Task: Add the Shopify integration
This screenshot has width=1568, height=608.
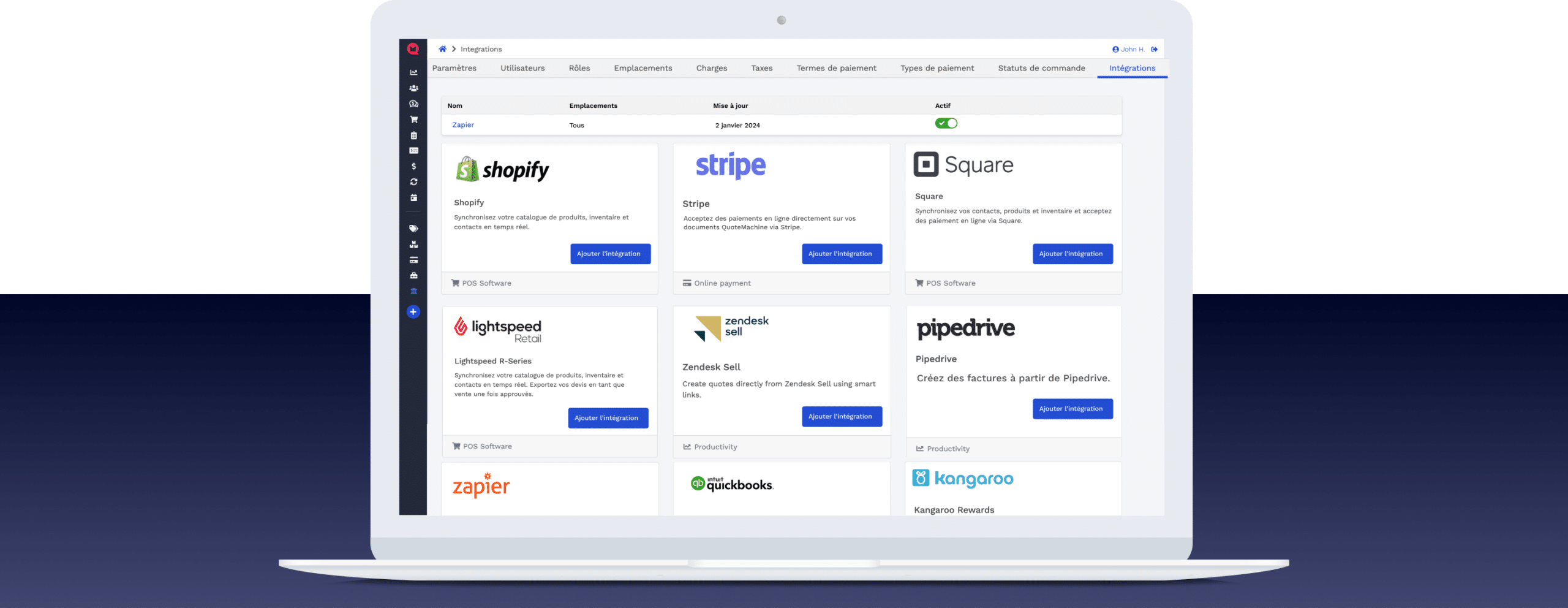Action: point(610,254)
